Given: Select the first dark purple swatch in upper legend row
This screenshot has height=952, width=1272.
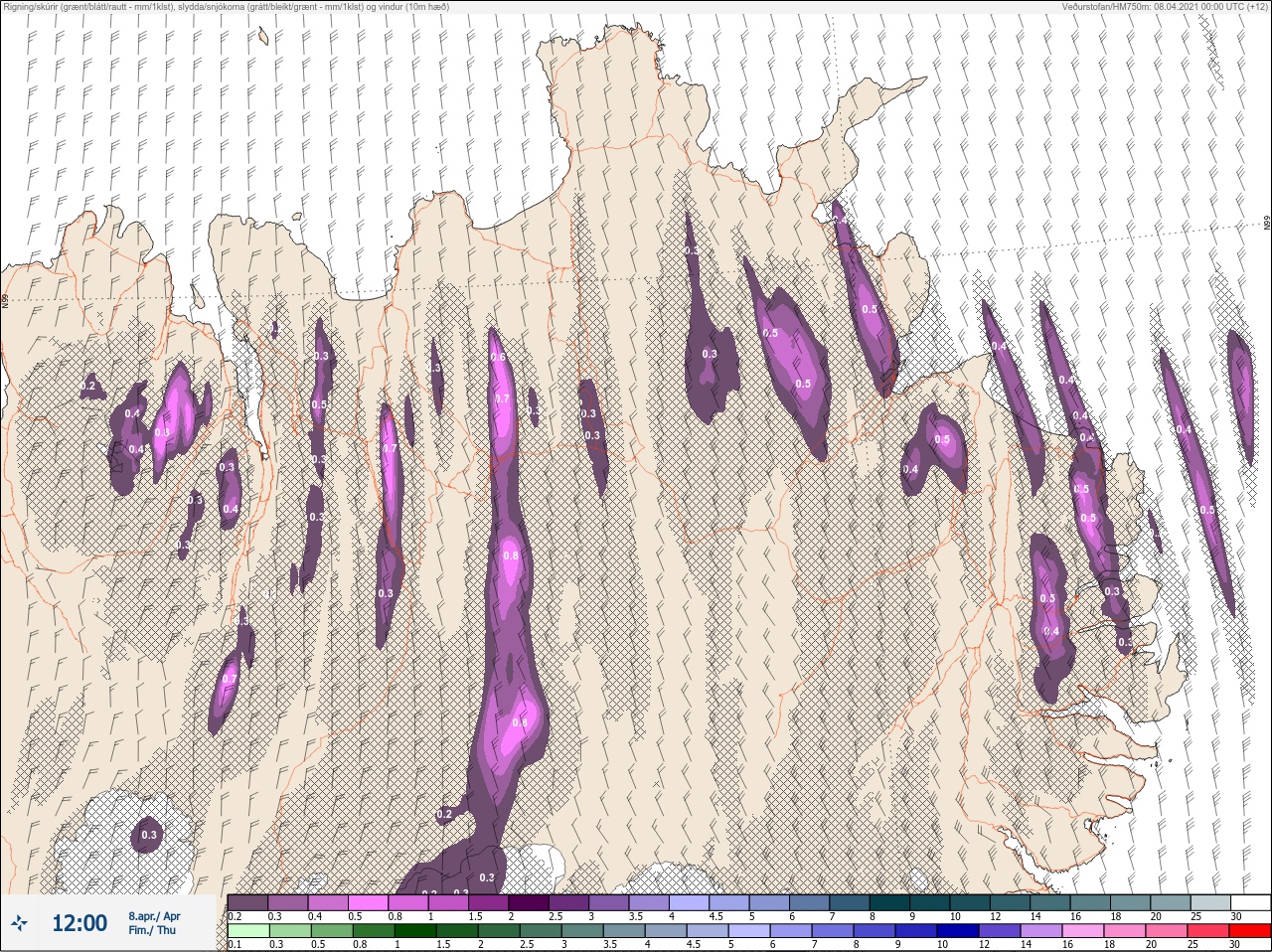Looking at the screenshot, I should (247, 902).
